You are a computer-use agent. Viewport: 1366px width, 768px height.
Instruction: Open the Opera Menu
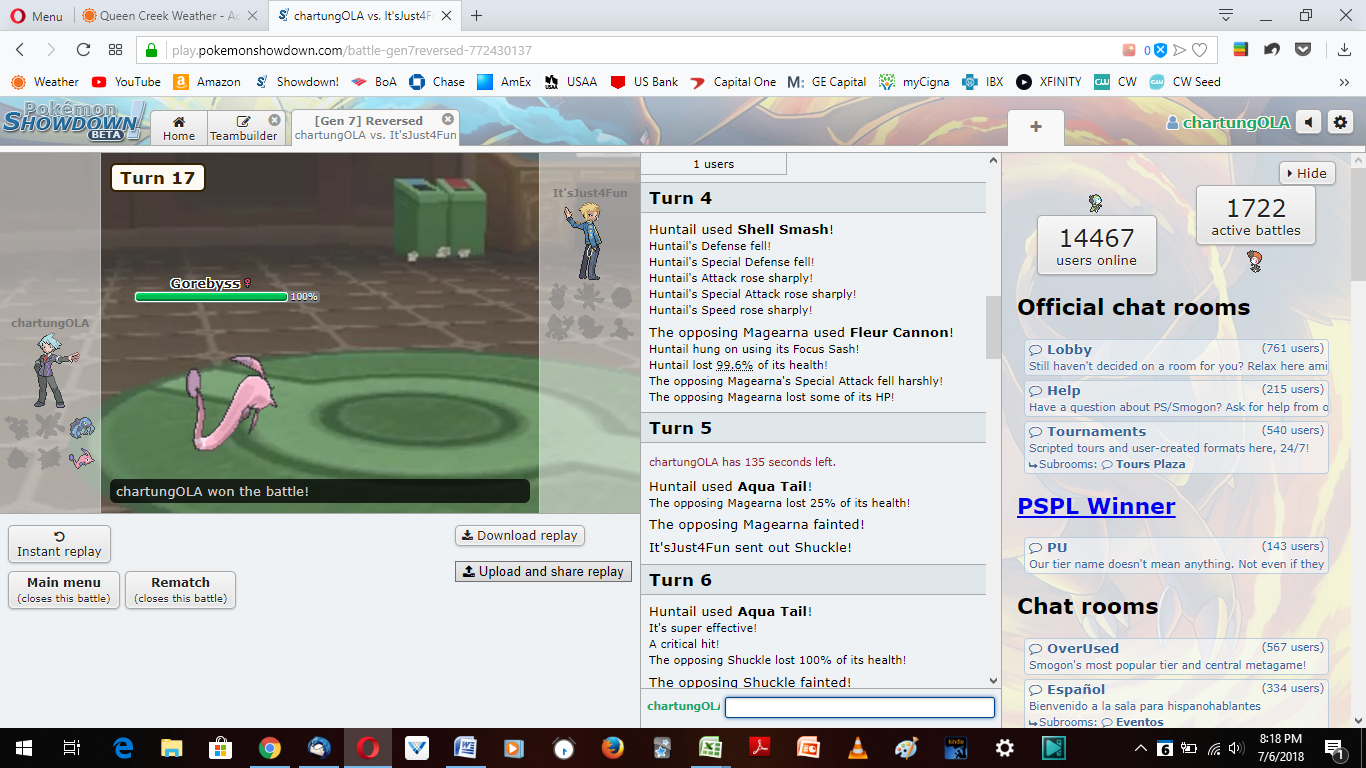(x=36, y=16)
